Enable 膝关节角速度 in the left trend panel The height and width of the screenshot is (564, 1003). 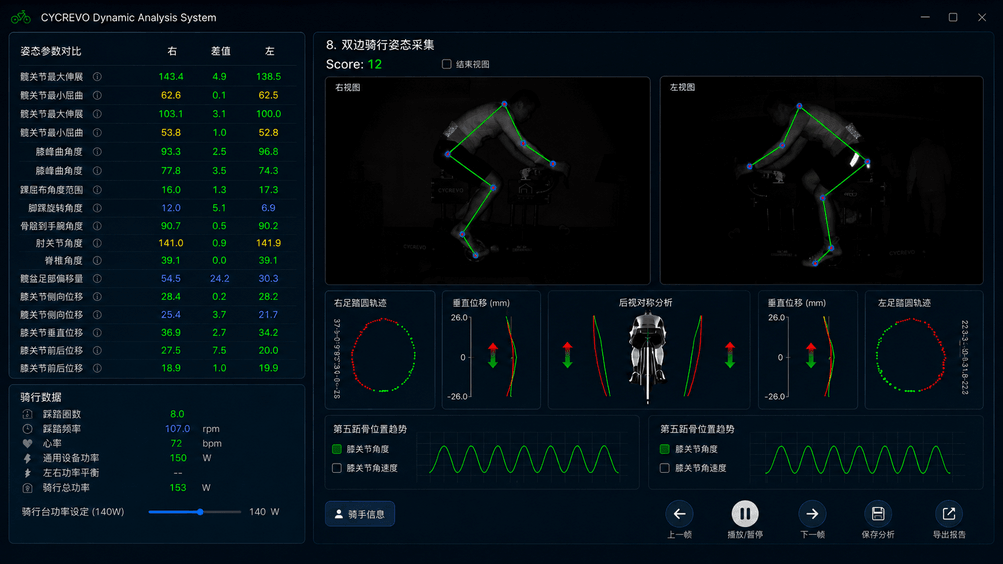[x=337, y=468]
